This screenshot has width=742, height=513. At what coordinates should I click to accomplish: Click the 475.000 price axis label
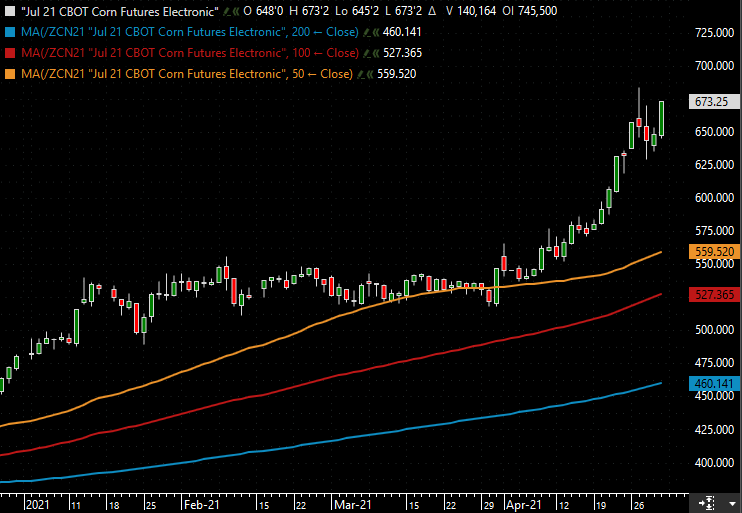(715, 363)
